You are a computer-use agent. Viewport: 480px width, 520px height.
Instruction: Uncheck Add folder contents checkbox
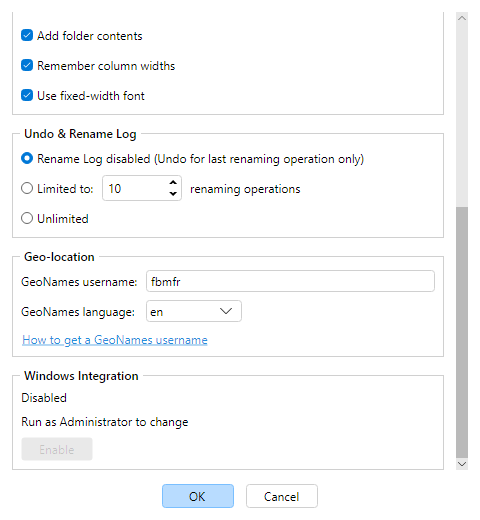pos(27,35)
